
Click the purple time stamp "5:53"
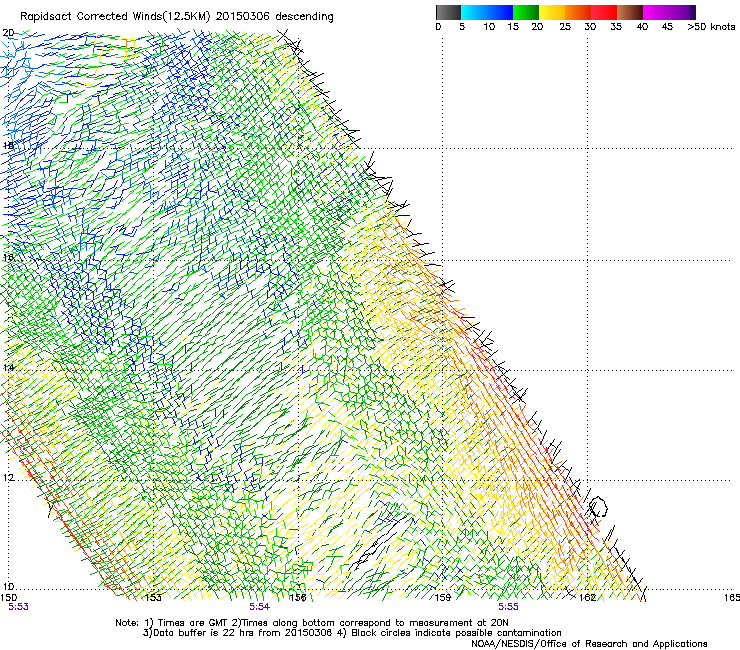18,607
